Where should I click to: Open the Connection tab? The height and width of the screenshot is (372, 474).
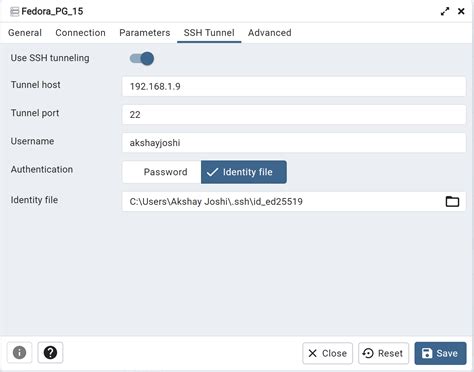(80, 33)
